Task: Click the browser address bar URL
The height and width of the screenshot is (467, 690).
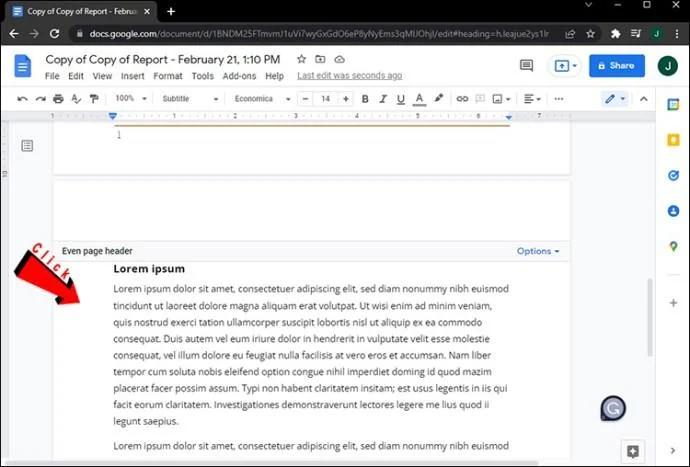Action: pos(319,33)
